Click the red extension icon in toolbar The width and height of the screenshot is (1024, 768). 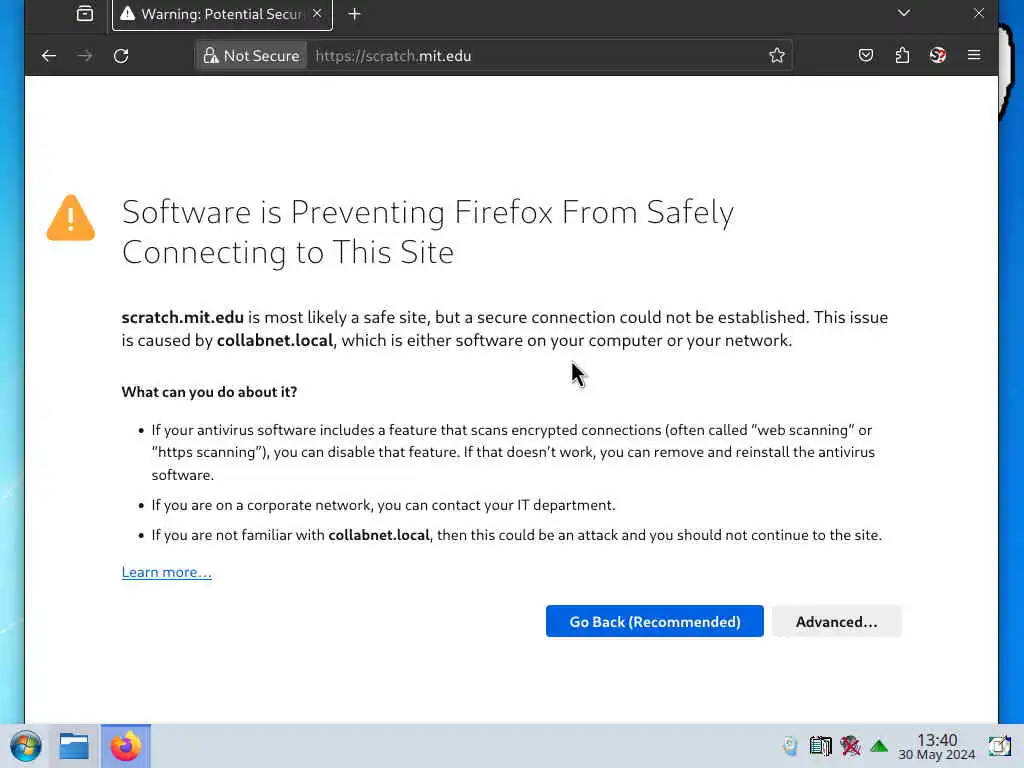938,56
